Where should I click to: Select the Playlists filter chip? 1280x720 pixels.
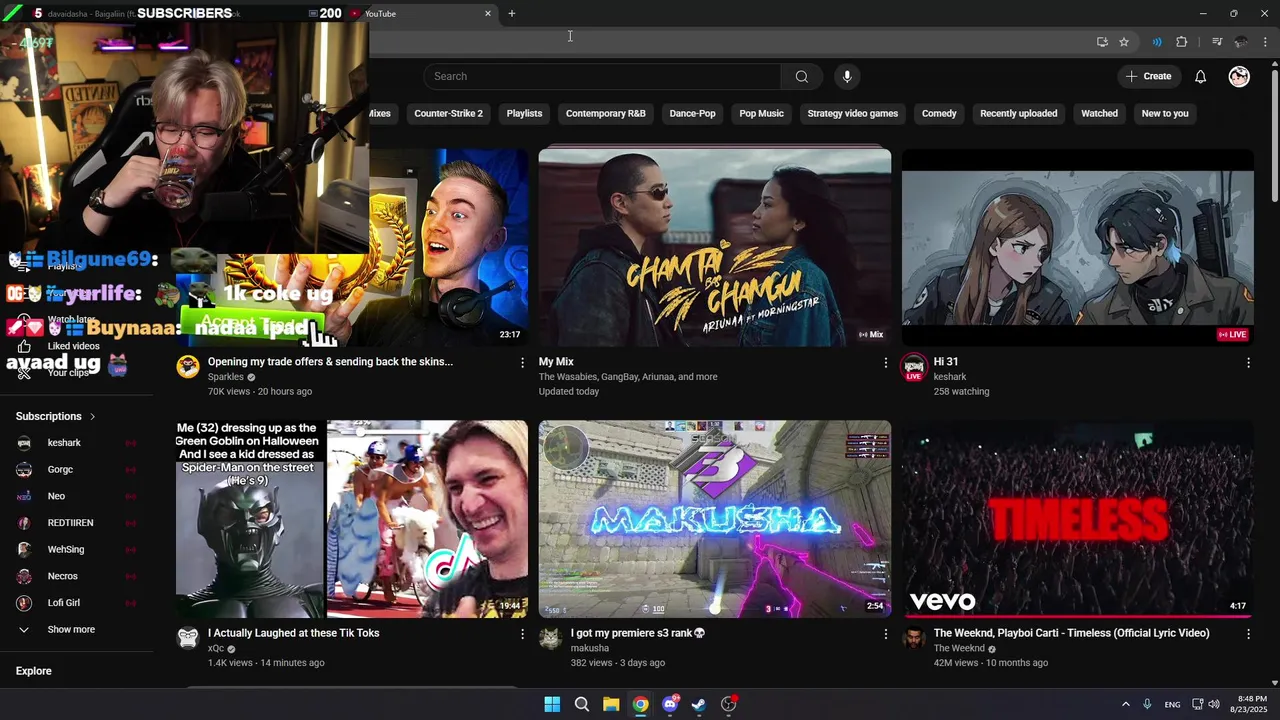point(524,113)
